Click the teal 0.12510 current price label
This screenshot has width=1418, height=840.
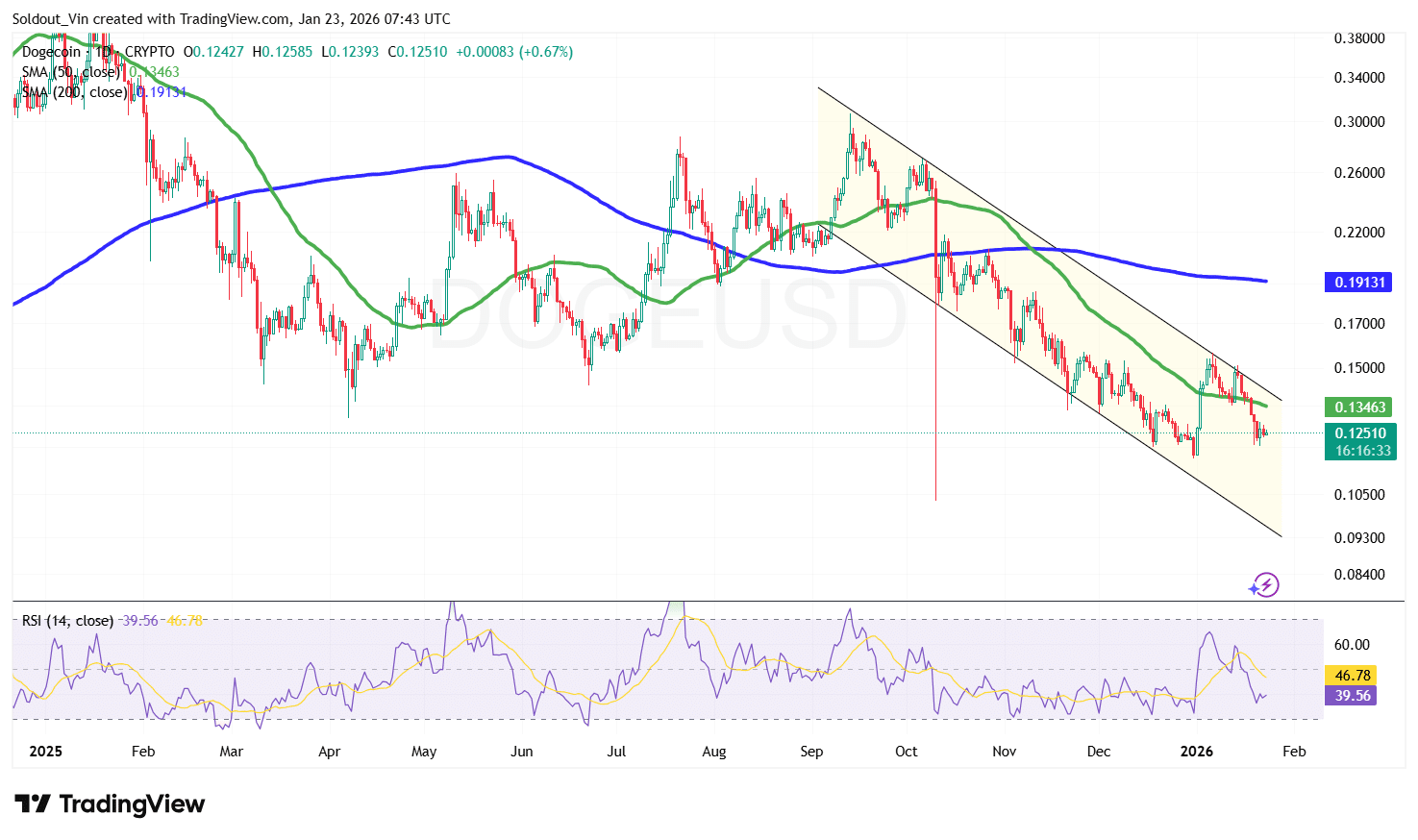[x=1359, y=433]
